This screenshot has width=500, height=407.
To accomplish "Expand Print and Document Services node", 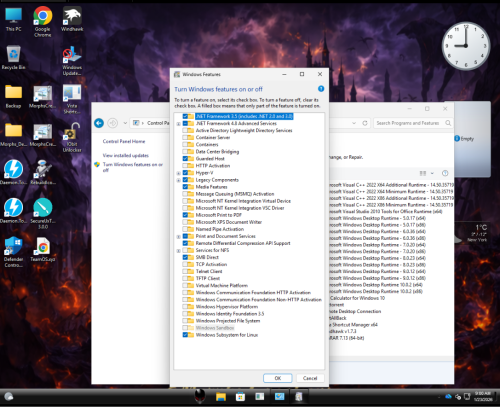I will click(x=178, y=236).
